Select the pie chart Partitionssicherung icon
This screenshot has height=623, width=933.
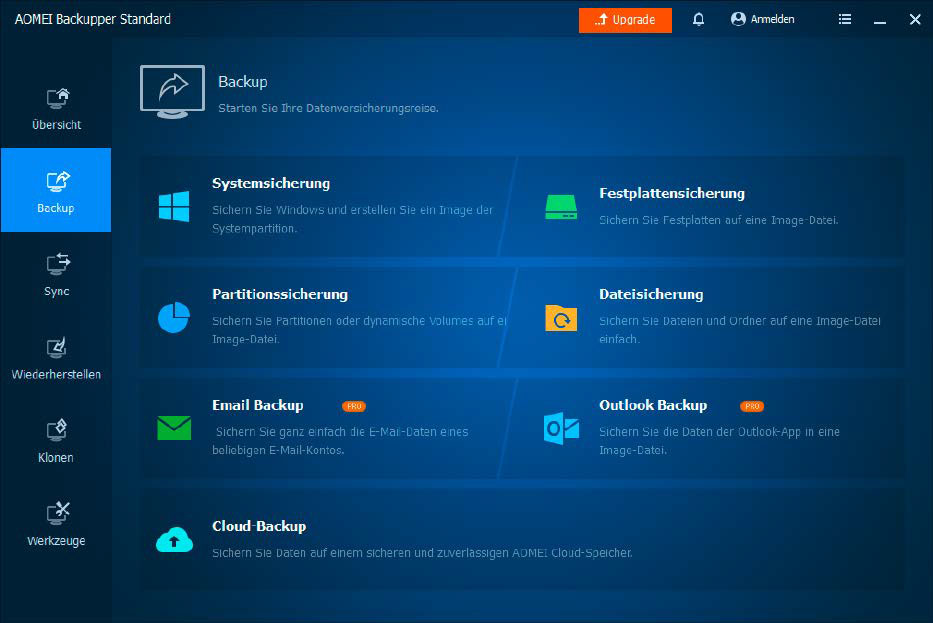coord(173,317)
